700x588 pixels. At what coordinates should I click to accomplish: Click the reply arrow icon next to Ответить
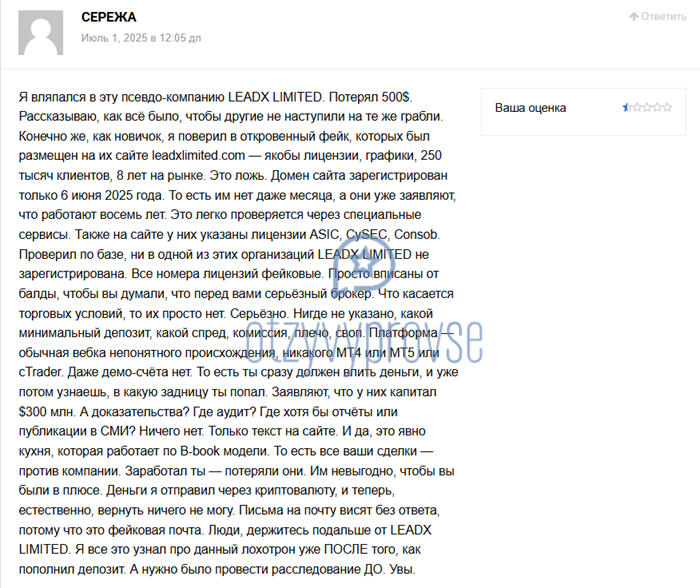point(634,17)
